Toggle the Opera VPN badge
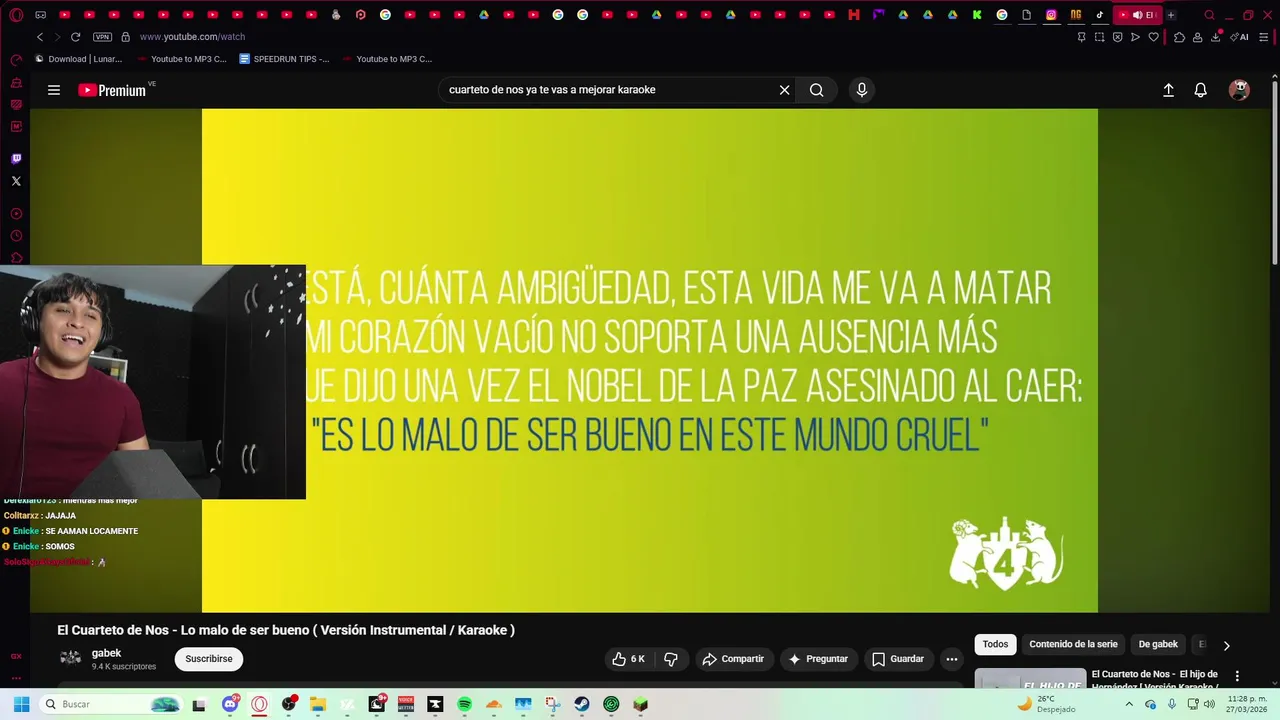Image resolution: width=1280 pixels, height=720 pixels. [102, 37]
